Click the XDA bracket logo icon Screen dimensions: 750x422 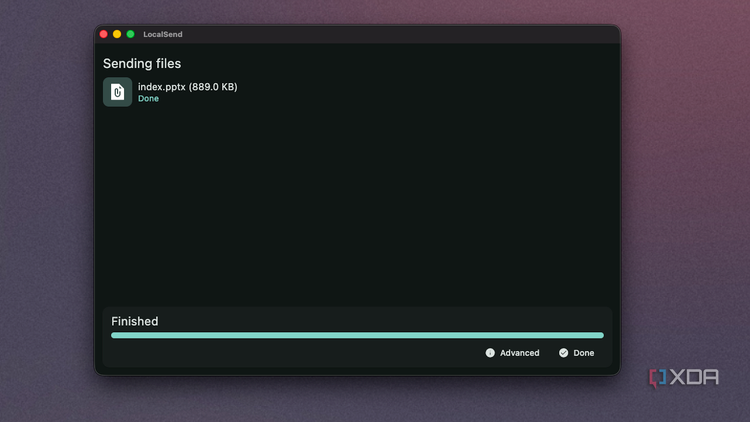point(657,378)
